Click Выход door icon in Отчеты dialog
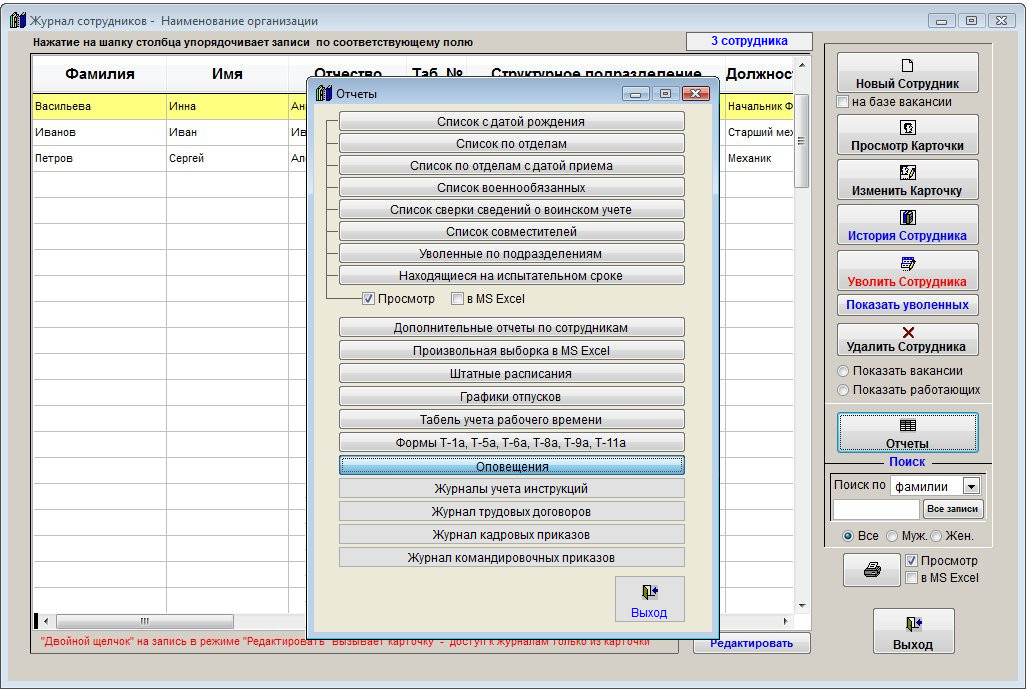The width and height of the screenshot is (1029, 689). pos(649,592)
